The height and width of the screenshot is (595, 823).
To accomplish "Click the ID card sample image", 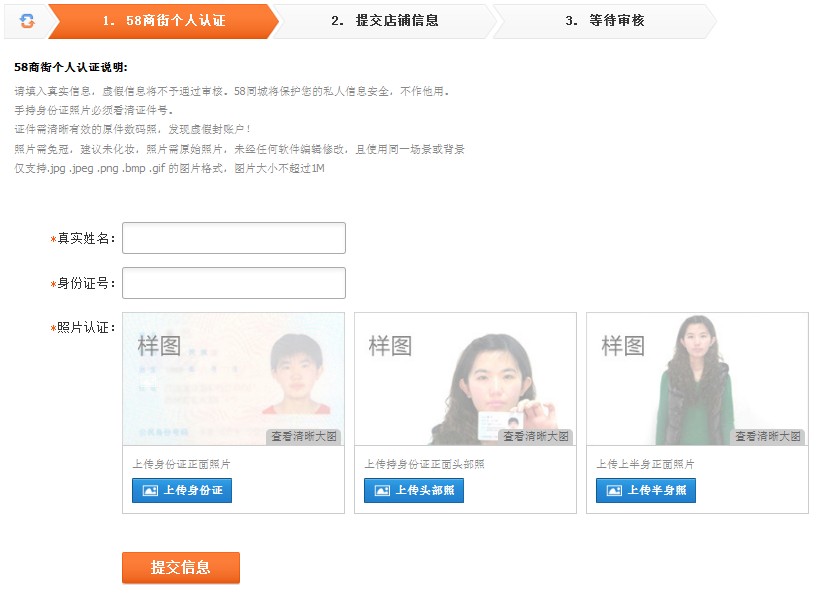I will point(233,375).
